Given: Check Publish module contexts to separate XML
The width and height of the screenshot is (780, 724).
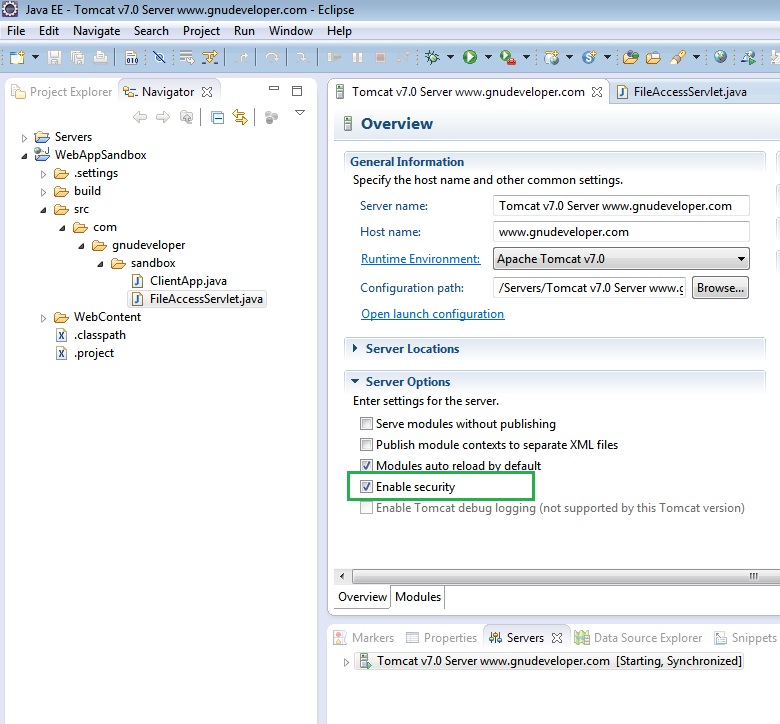Looking at the screenshot, I should (x=367, y=445).
